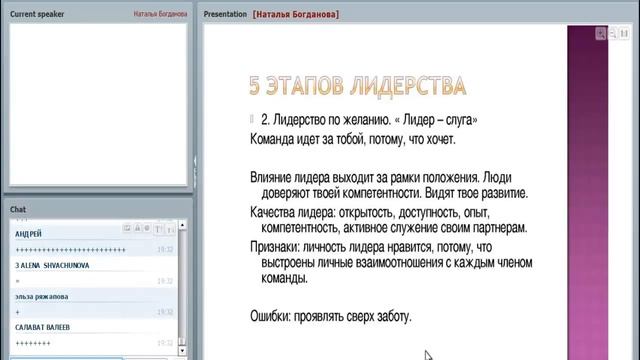Select chat user name САЛАВАТ ВАЛЕЕВ
Image resolution: width=640 pixels, height=360 pixels.
click(x=42, y=327)
